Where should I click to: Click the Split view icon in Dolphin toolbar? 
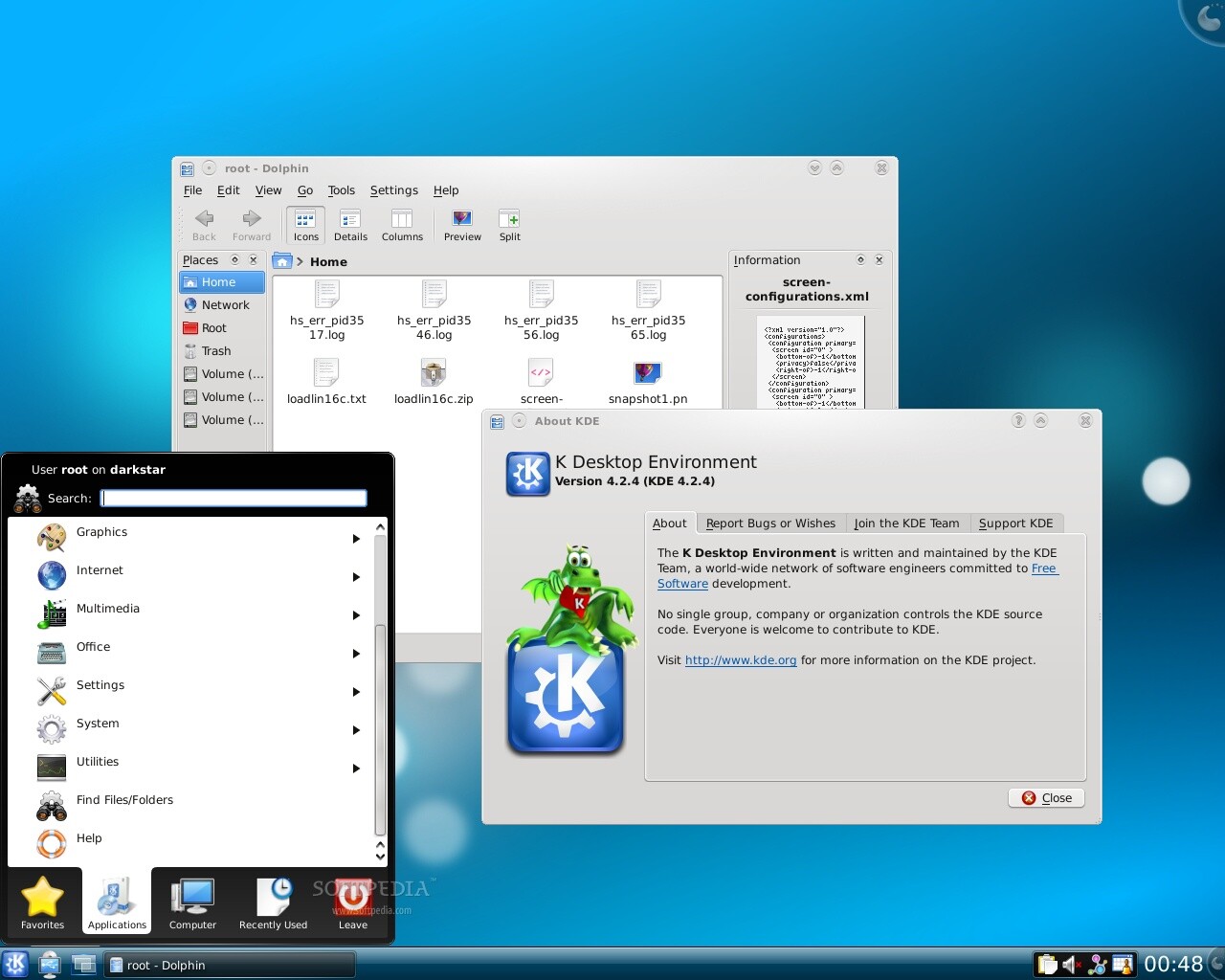coord(509,225)
